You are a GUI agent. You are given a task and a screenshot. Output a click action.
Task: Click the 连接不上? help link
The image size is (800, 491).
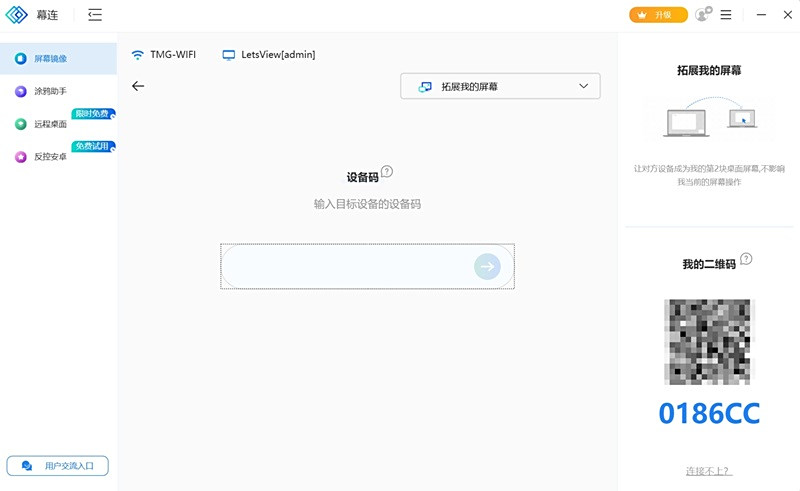[708, 471]
